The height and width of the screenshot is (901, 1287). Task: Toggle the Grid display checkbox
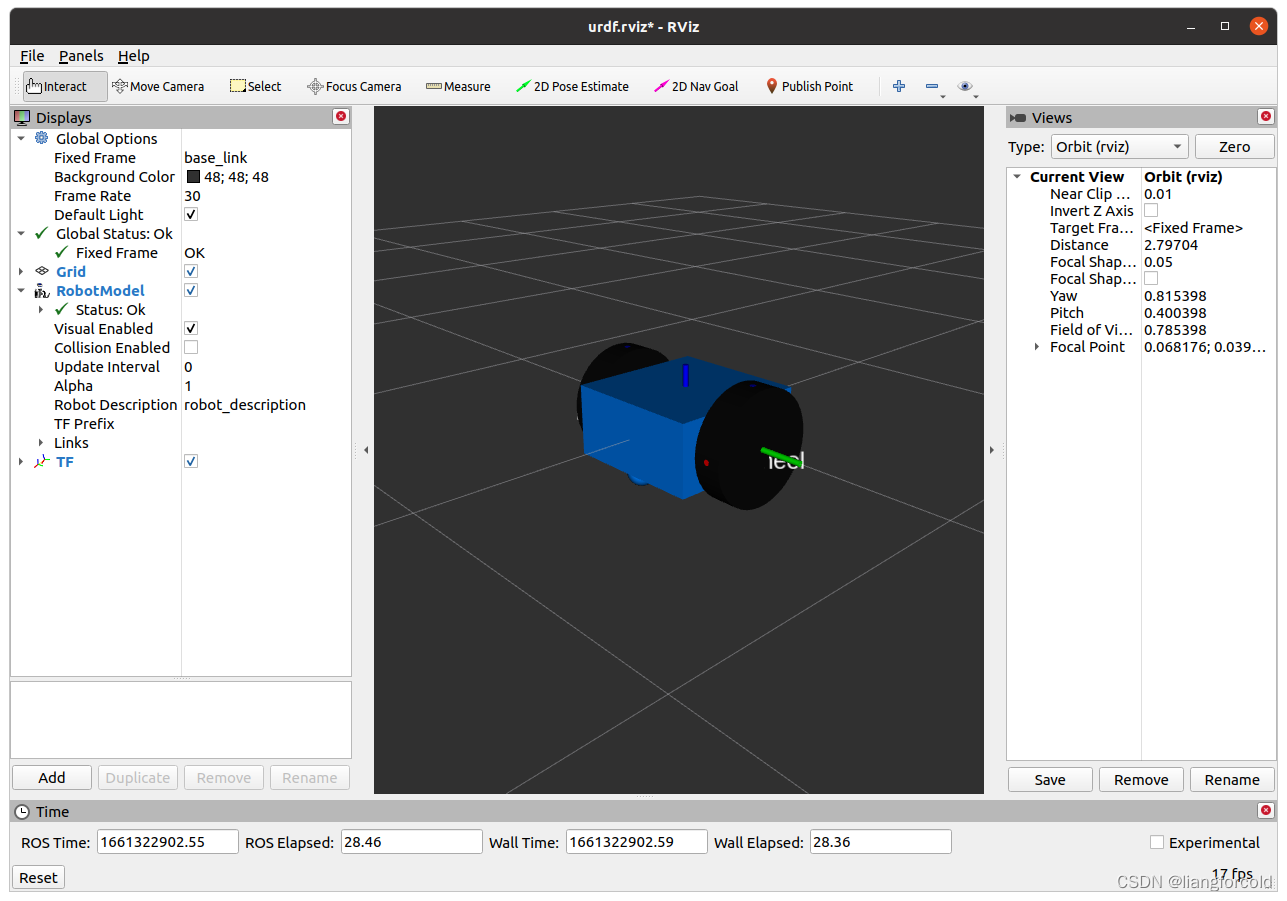tap(191, 271)
